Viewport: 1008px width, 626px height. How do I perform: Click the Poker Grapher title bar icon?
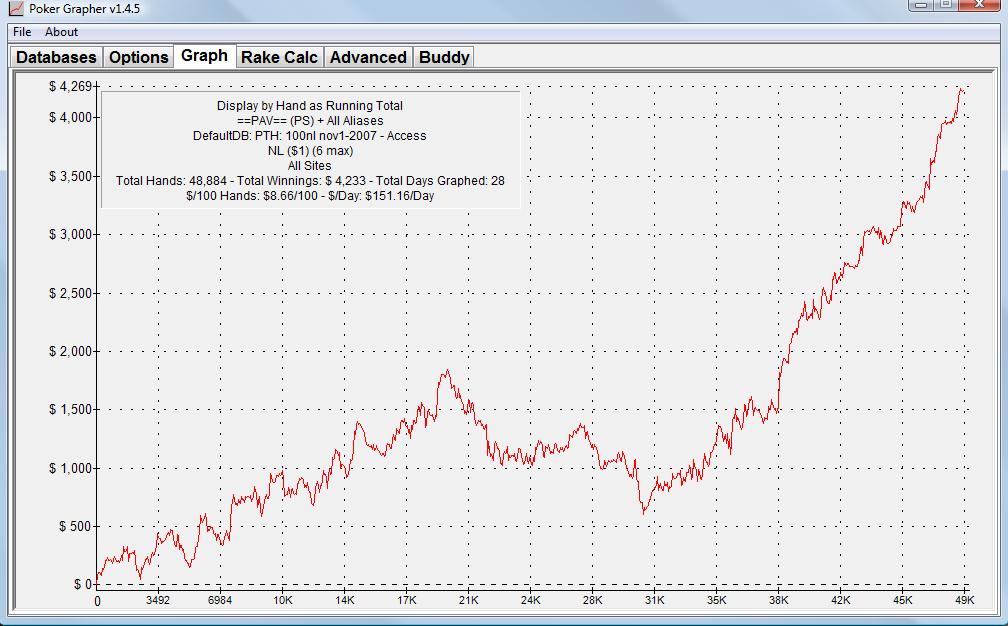(x=15, y=9)
